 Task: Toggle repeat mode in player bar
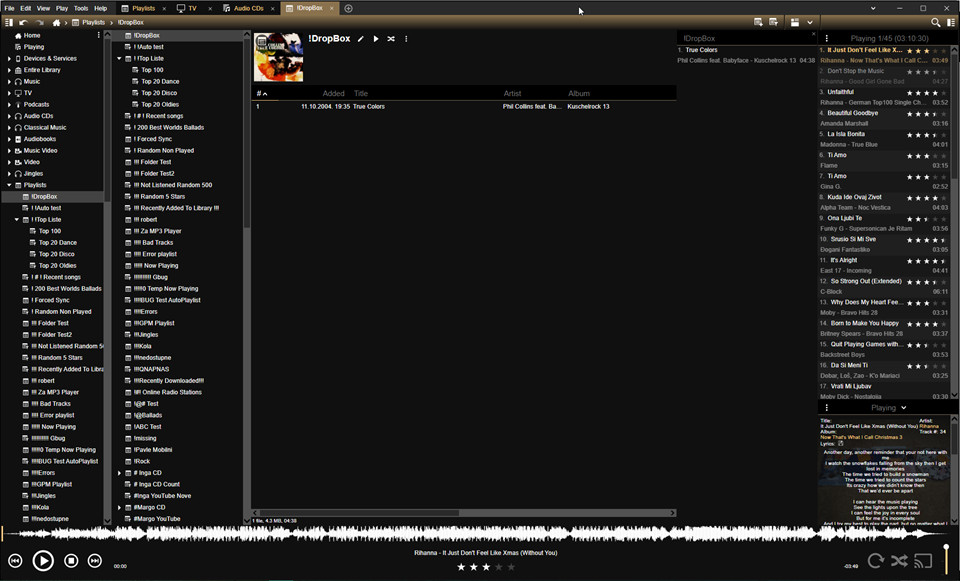[x=875, y=561]
